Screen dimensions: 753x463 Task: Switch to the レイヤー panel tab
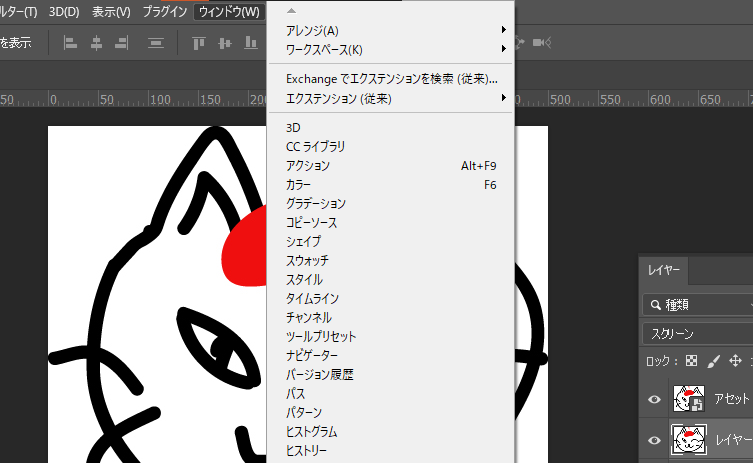click(x=664, y=270)
